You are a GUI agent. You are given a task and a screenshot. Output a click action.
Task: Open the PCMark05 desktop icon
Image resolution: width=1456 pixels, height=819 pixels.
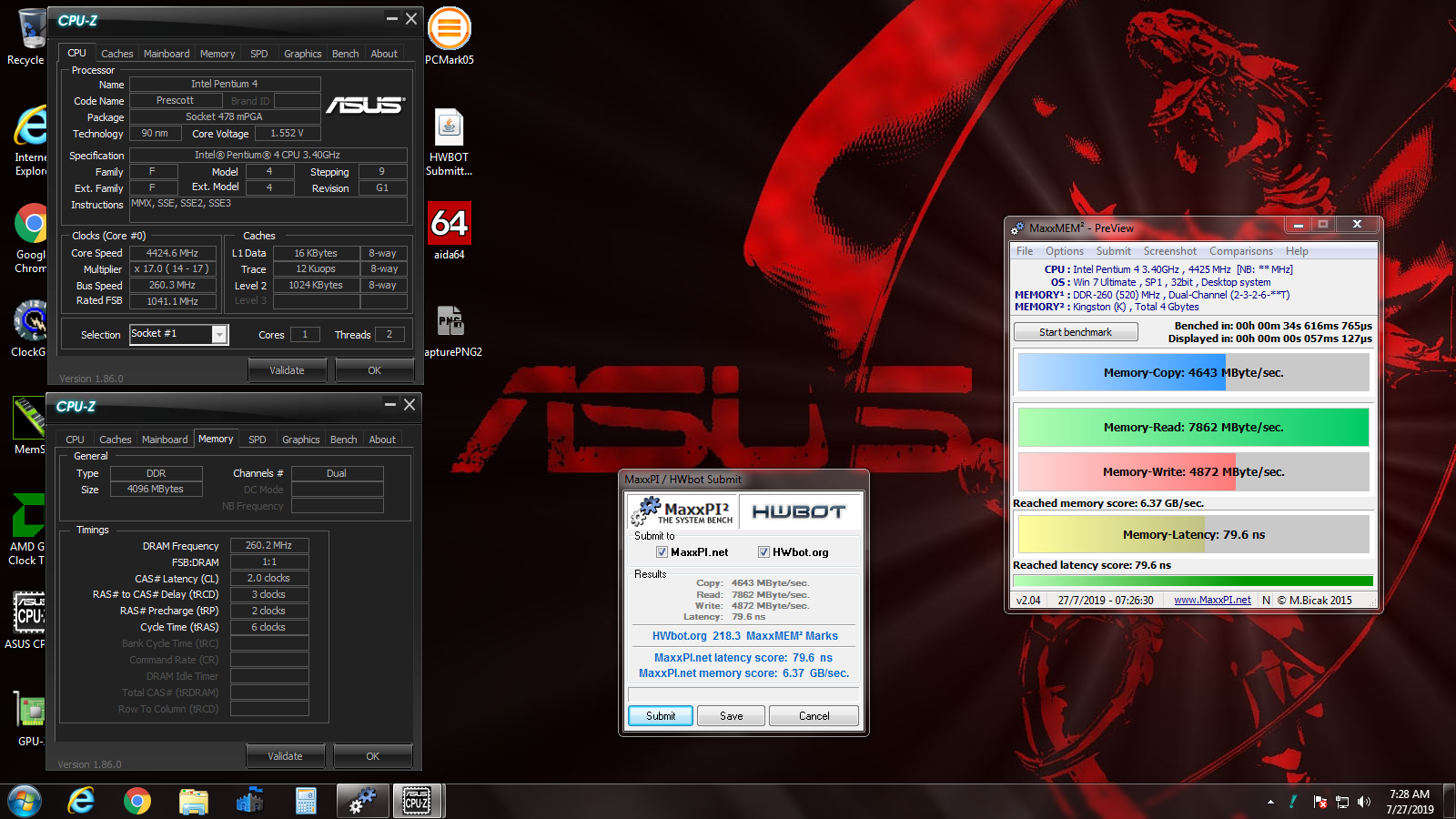[x=450, y=36]
